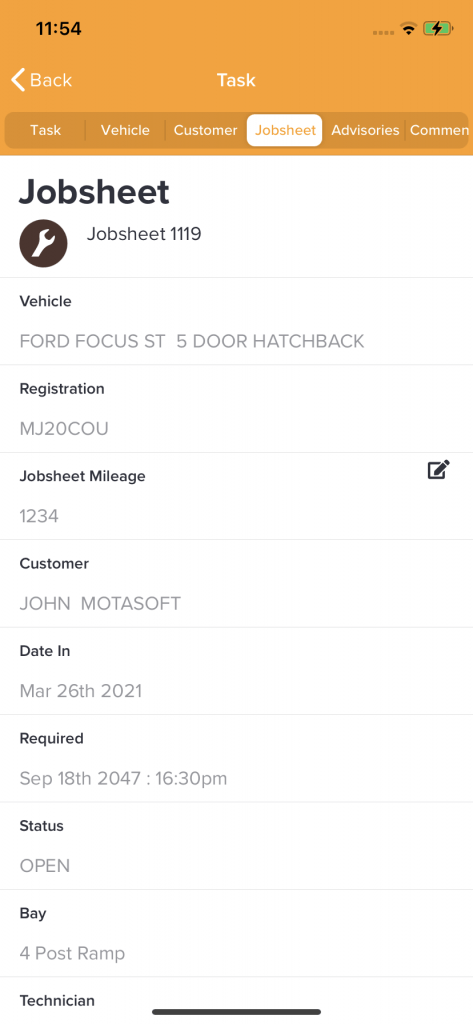The height and width of the screenshot is (1024, 473).
Task: Go back using the Back button
Action: [x=42, y=80]
